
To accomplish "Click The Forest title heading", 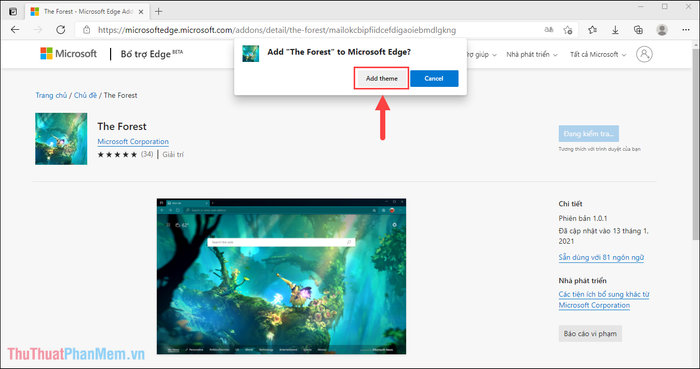I will (122, 127).
